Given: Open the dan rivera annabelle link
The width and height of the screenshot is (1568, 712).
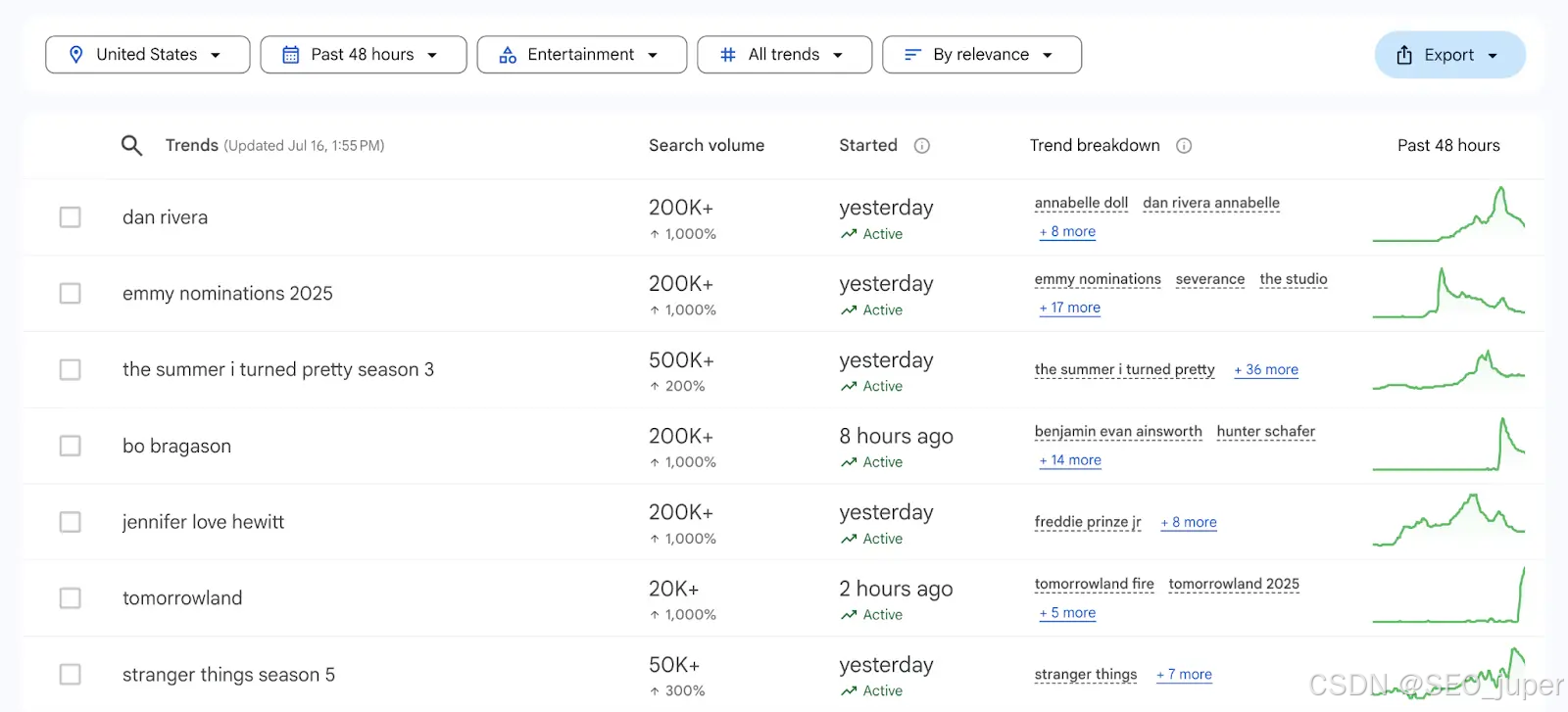Looking at the screenshot, I should coord(1211,204).
